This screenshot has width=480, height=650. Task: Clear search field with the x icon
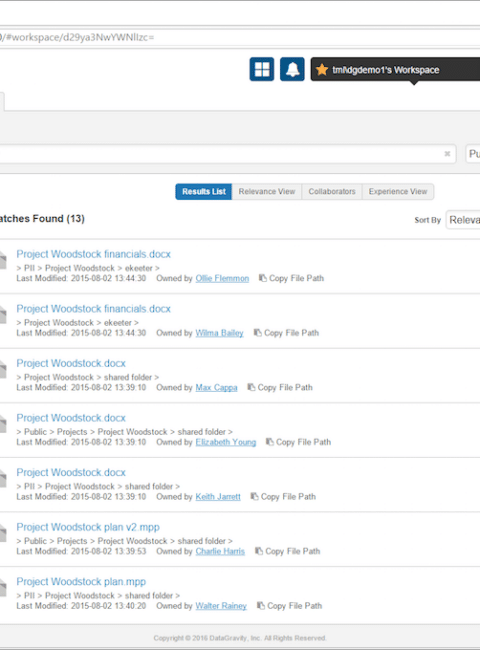pos(447,154)
